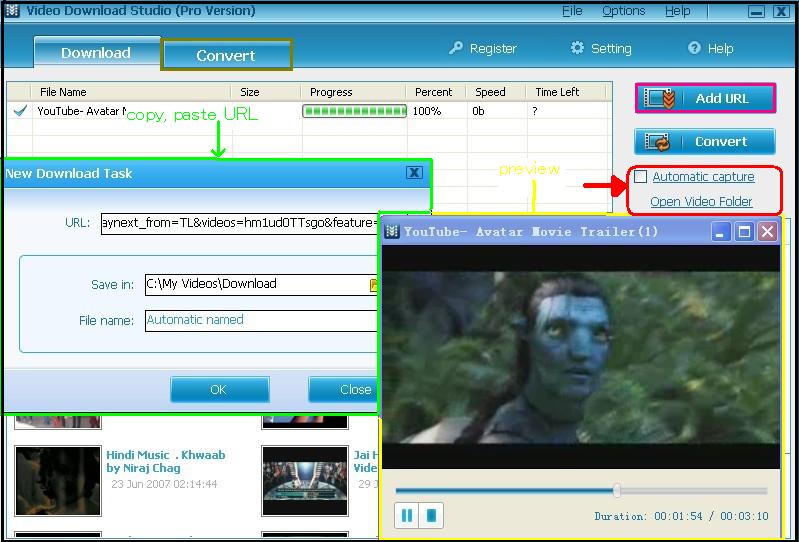Click the download progress bar for Avatar
Viewport: 799px width, 542px height.
point(355,111)
